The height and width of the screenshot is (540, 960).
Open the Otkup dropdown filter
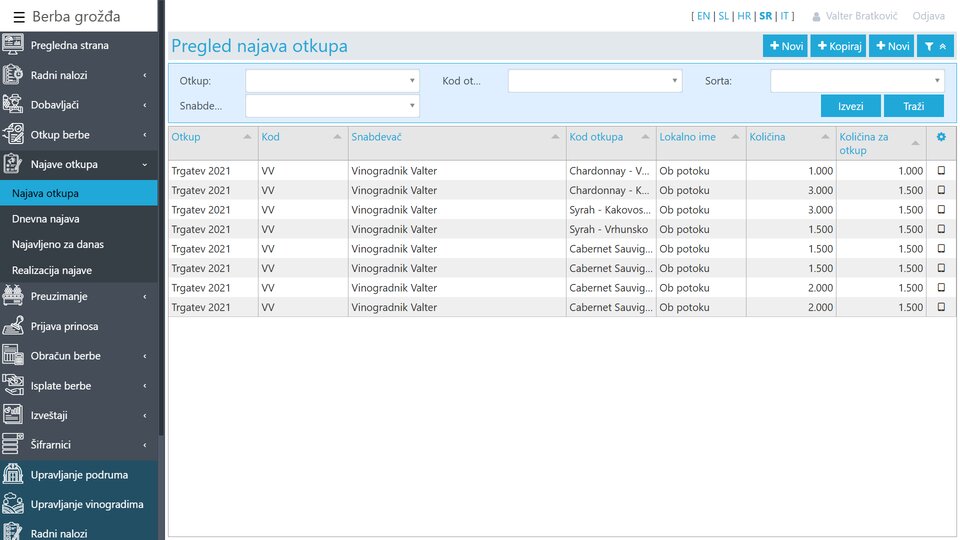pos(332,81)
